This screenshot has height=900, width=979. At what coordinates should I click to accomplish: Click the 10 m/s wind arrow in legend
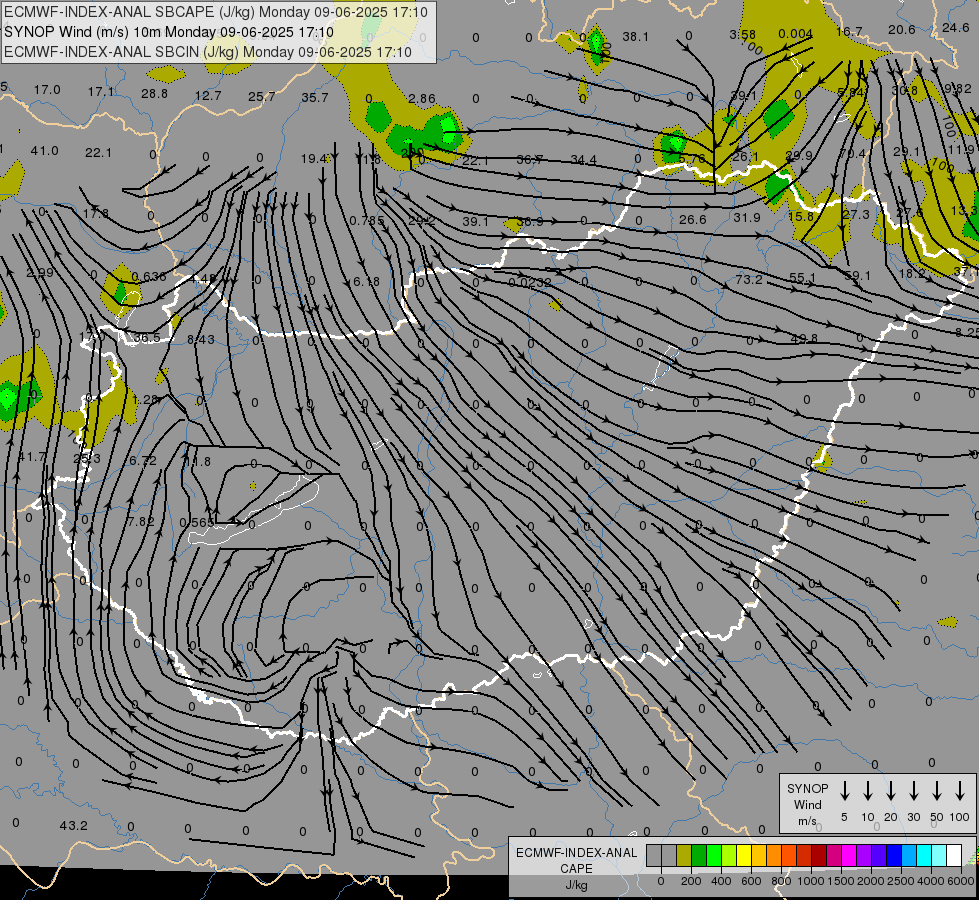pyautogui.click(x=867, y=791)
